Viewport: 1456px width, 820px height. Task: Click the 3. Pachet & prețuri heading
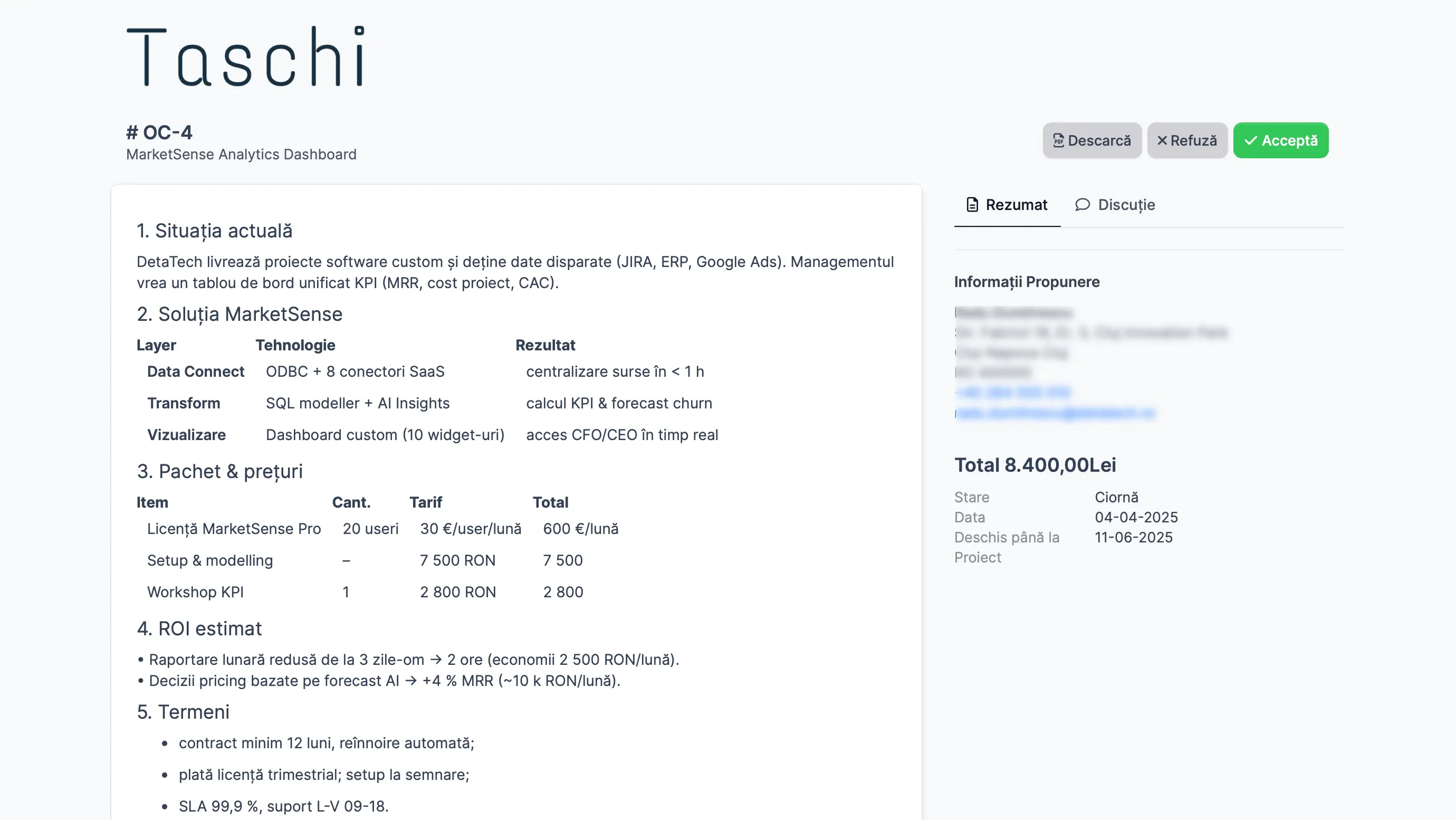219,471
